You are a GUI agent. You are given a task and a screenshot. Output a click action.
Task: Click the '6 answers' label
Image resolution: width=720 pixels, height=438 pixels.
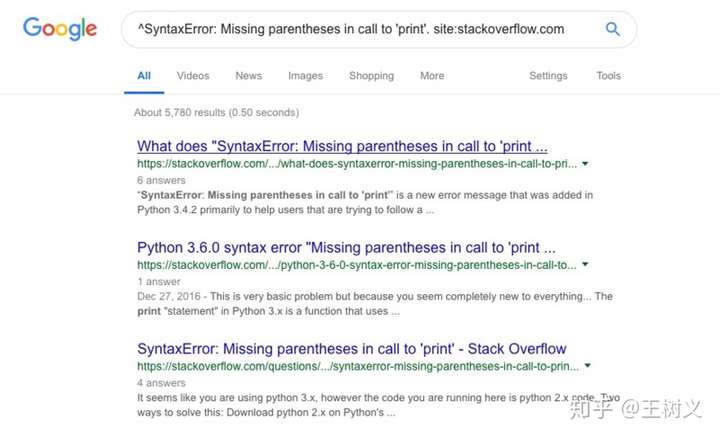(x=161, y=180)
